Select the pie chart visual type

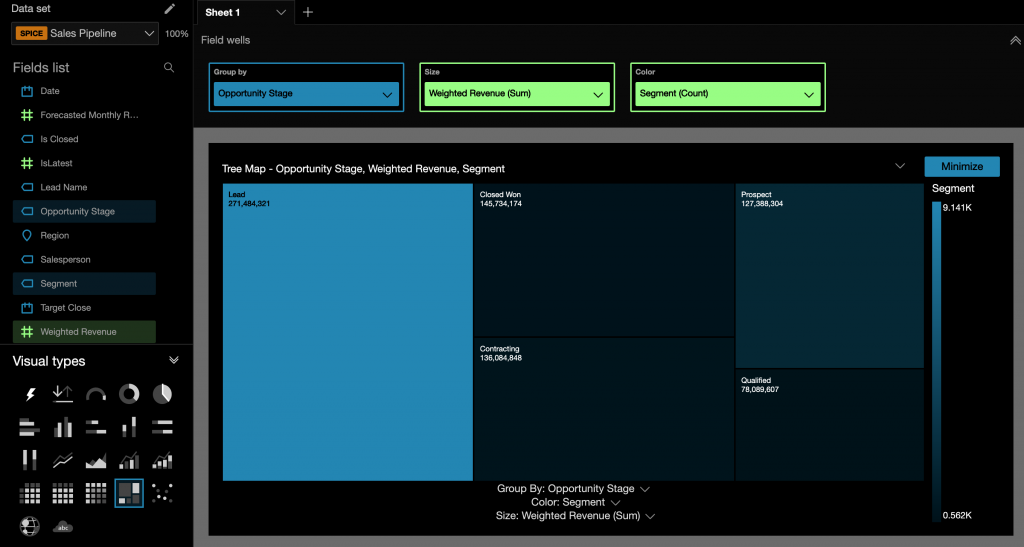[x=162, y=394]
